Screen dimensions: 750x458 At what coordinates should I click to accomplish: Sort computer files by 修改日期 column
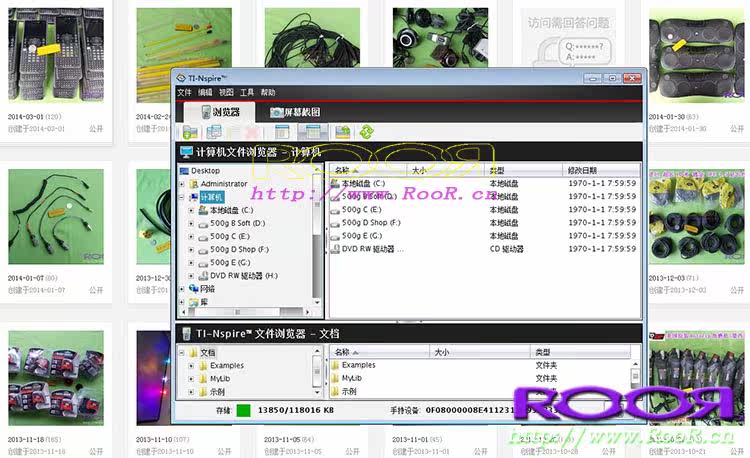click(x=602, y=170)
